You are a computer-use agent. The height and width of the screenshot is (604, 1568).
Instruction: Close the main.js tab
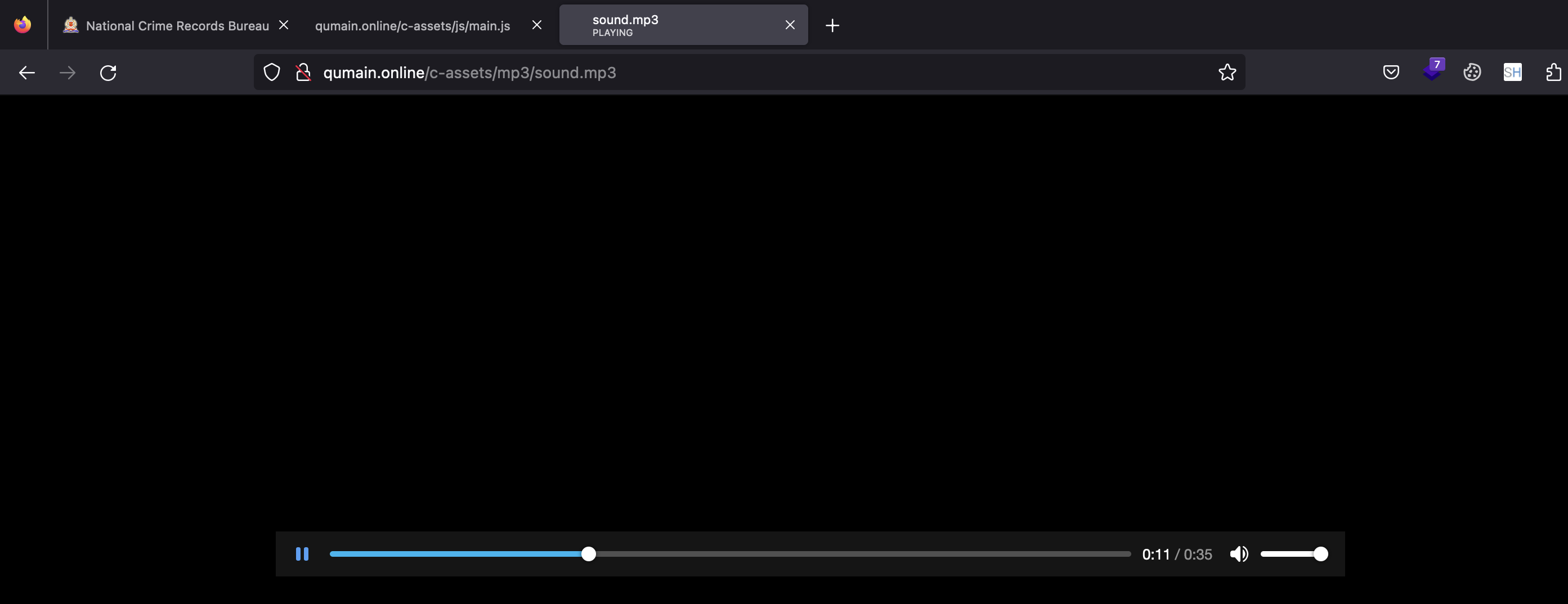pos(536,25)
